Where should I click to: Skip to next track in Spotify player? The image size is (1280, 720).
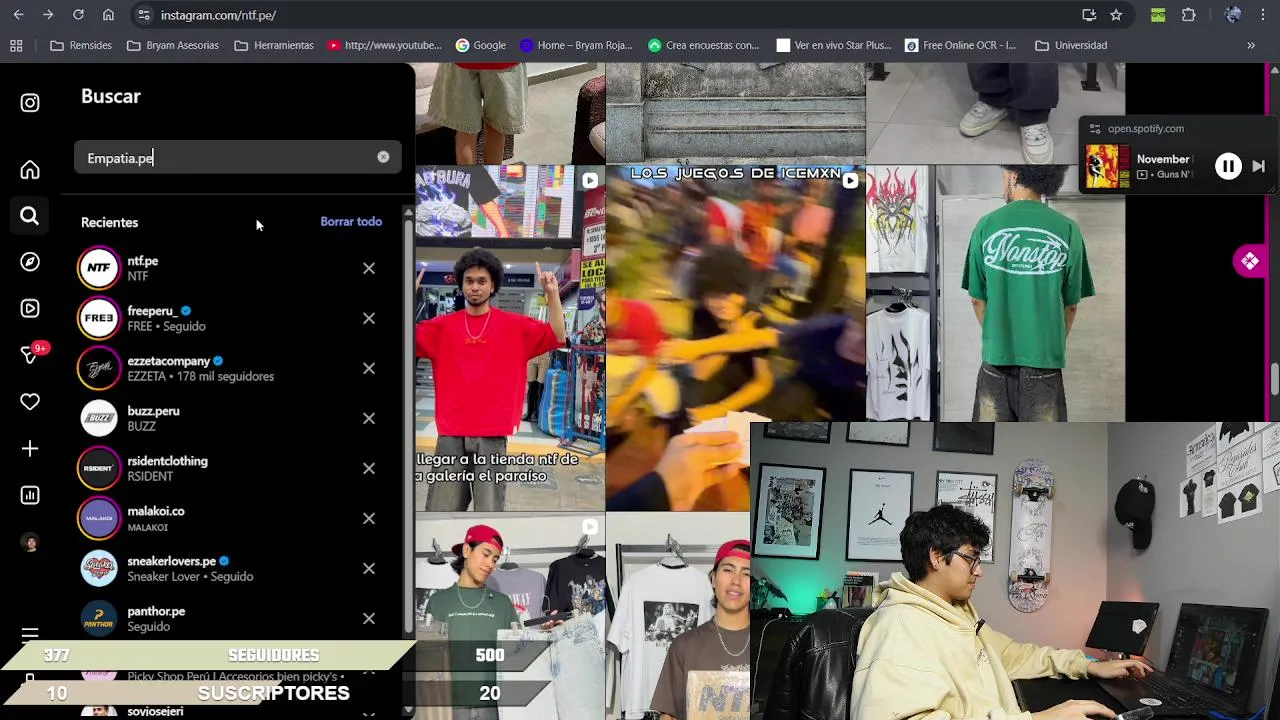1259,166
